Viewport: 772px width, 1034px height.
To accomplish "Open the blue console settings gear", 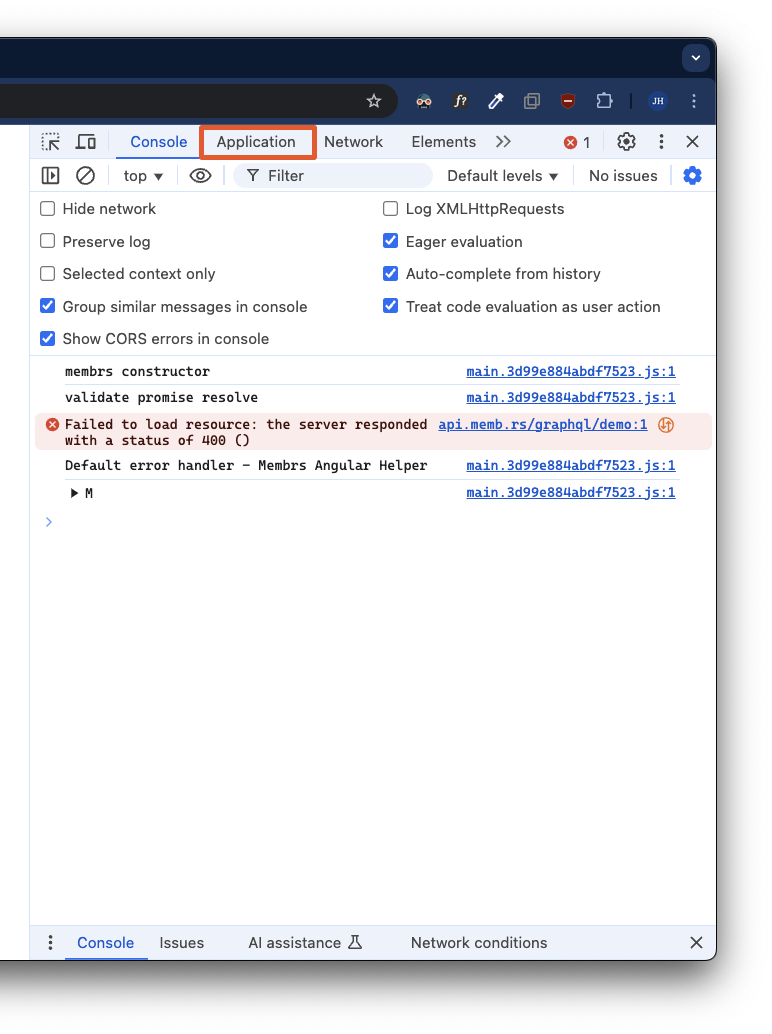I will (x=692, y=176).
